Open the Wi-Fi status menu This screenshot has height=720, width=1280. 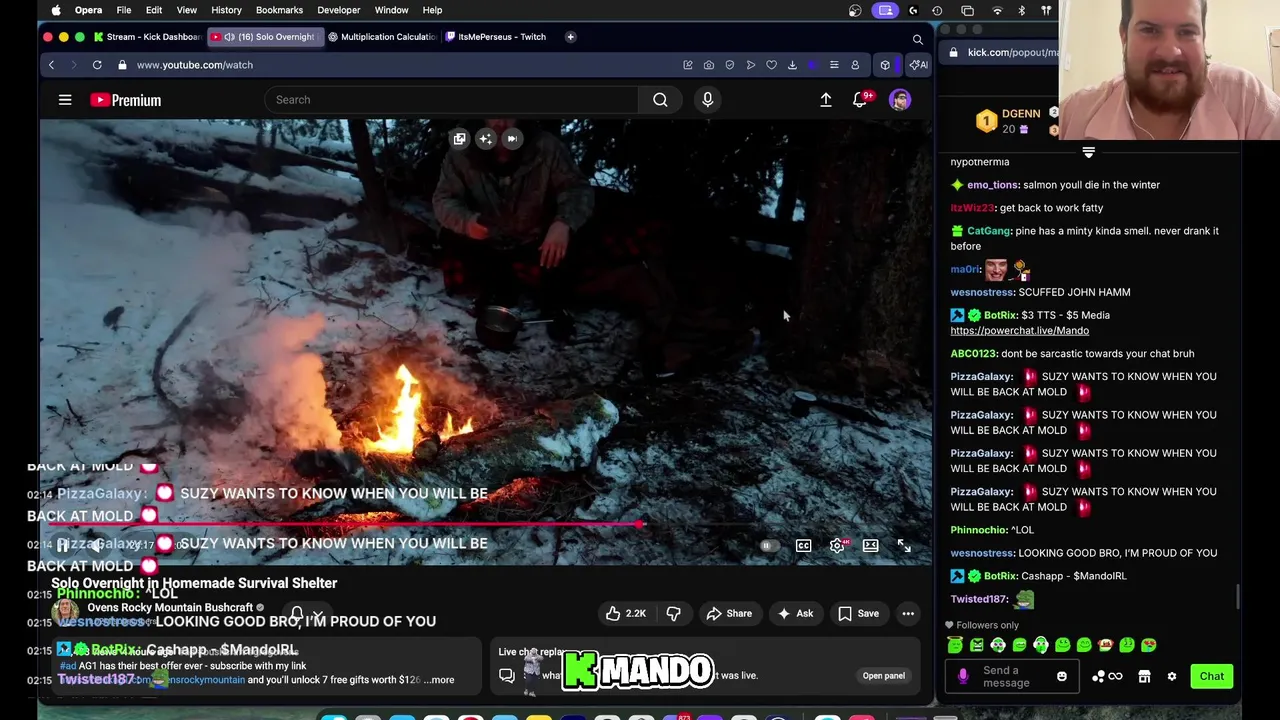[x=997, y=10]
